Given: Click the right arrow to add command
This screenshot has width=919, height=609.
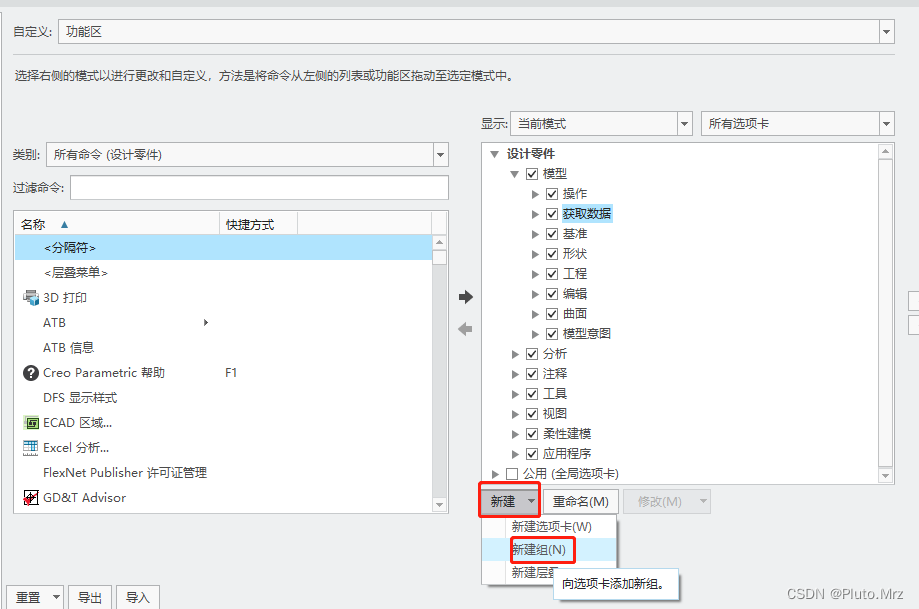Looking at the screenshot, I should pyautogui.click(x=464, y=296).
